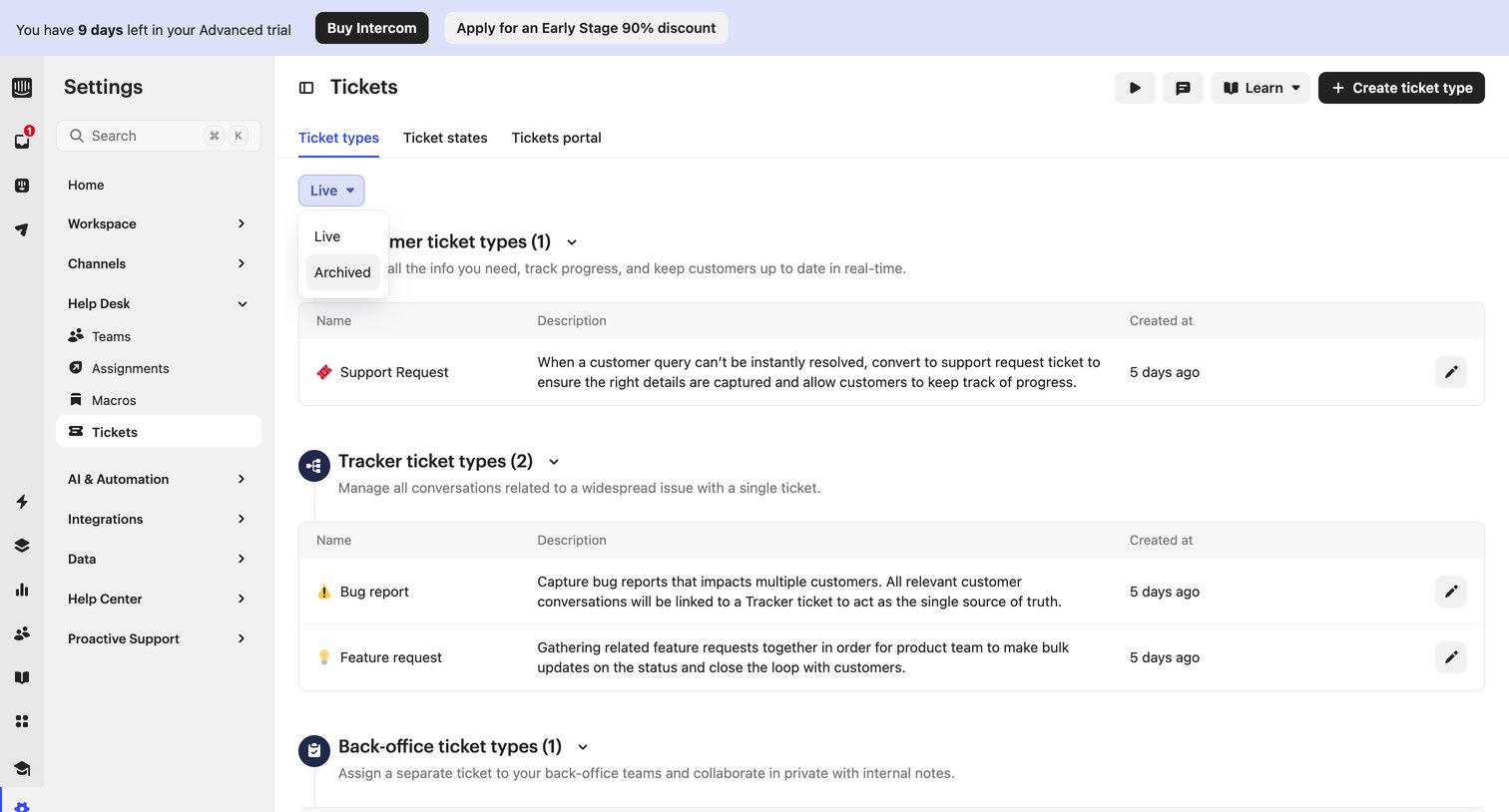Open Tickets under Help Desk
The width and height of the screenshot is (1509, 812).
point(159,432)
